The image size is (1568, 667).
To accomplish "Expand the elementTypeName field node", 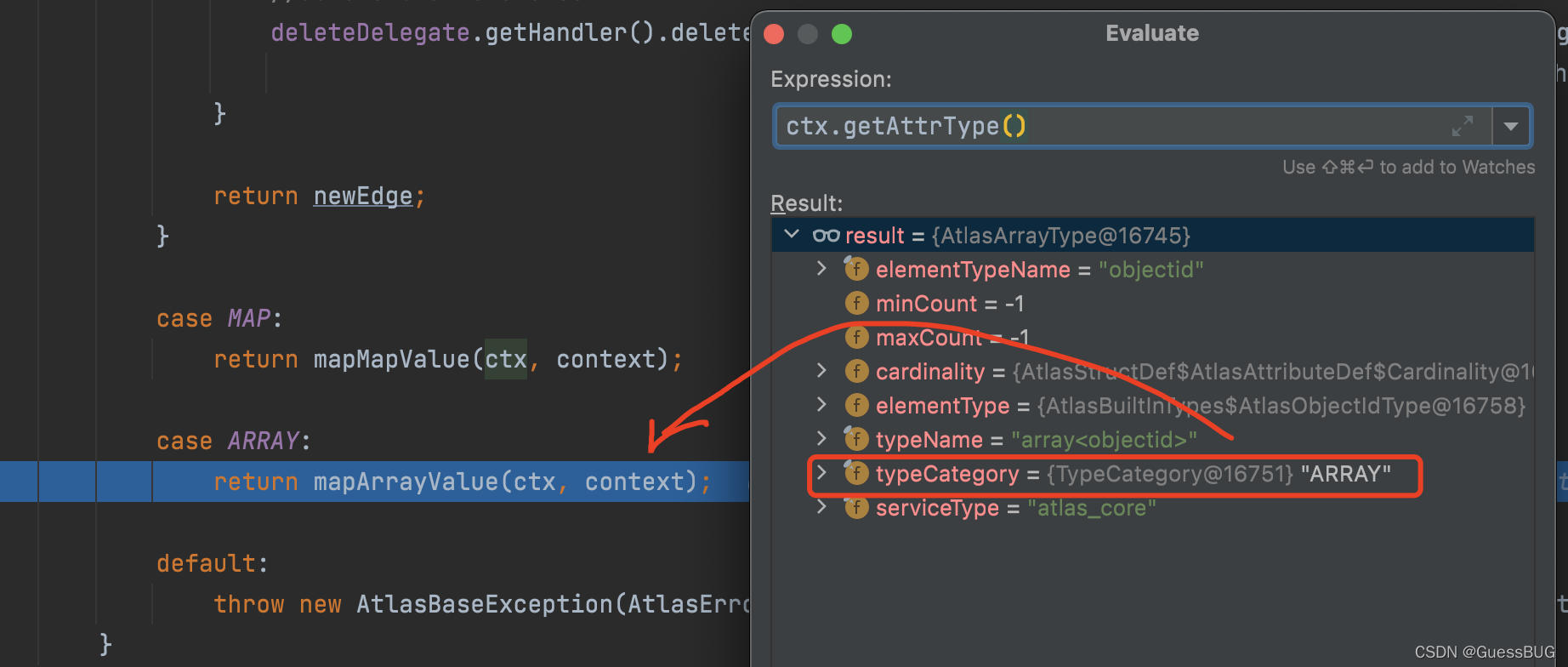I will pyautogui.click(x=821, y=268).
